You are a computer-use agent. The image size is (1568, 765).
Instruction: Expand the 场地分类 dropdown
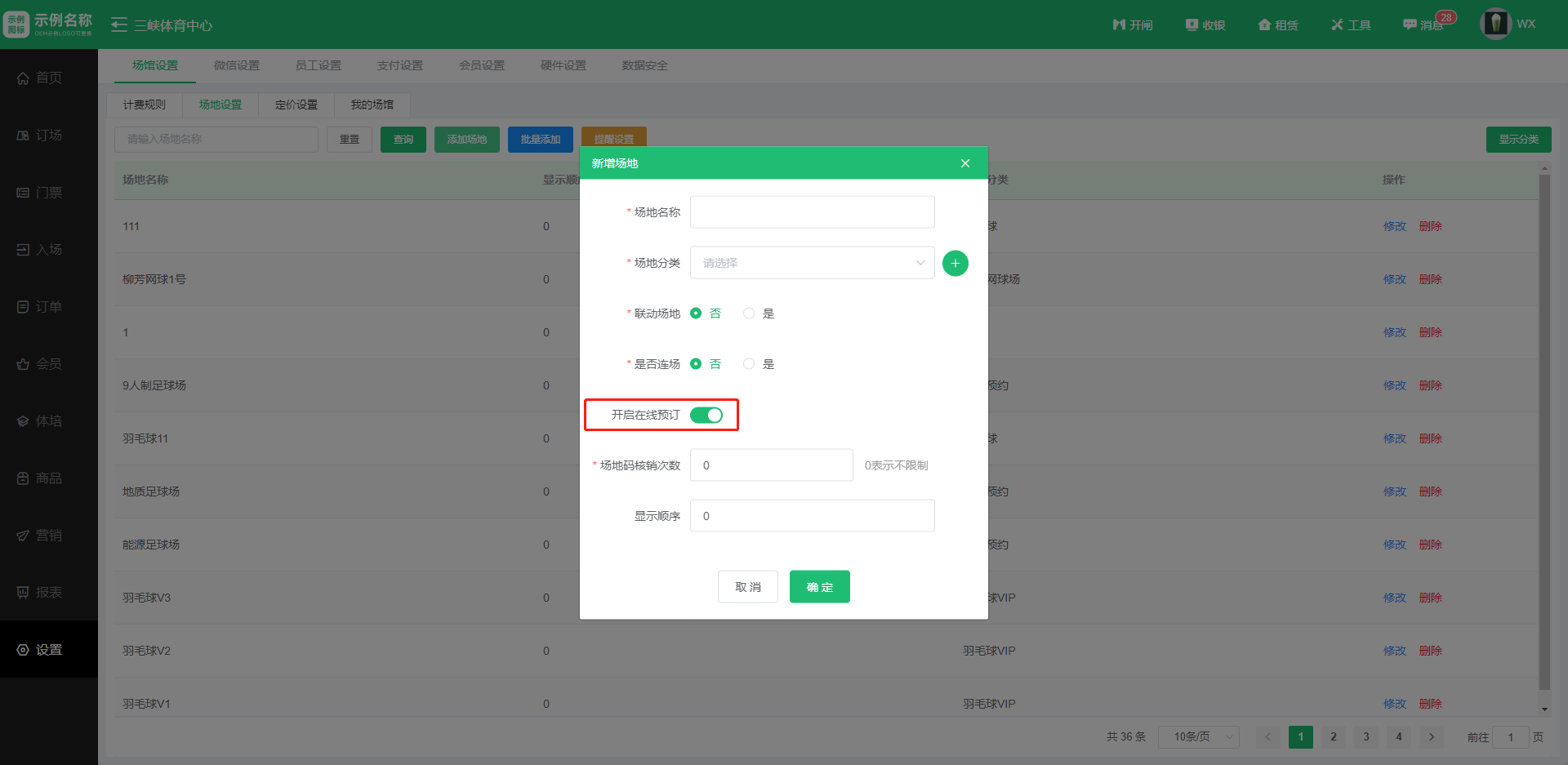(x=812, y=263)
